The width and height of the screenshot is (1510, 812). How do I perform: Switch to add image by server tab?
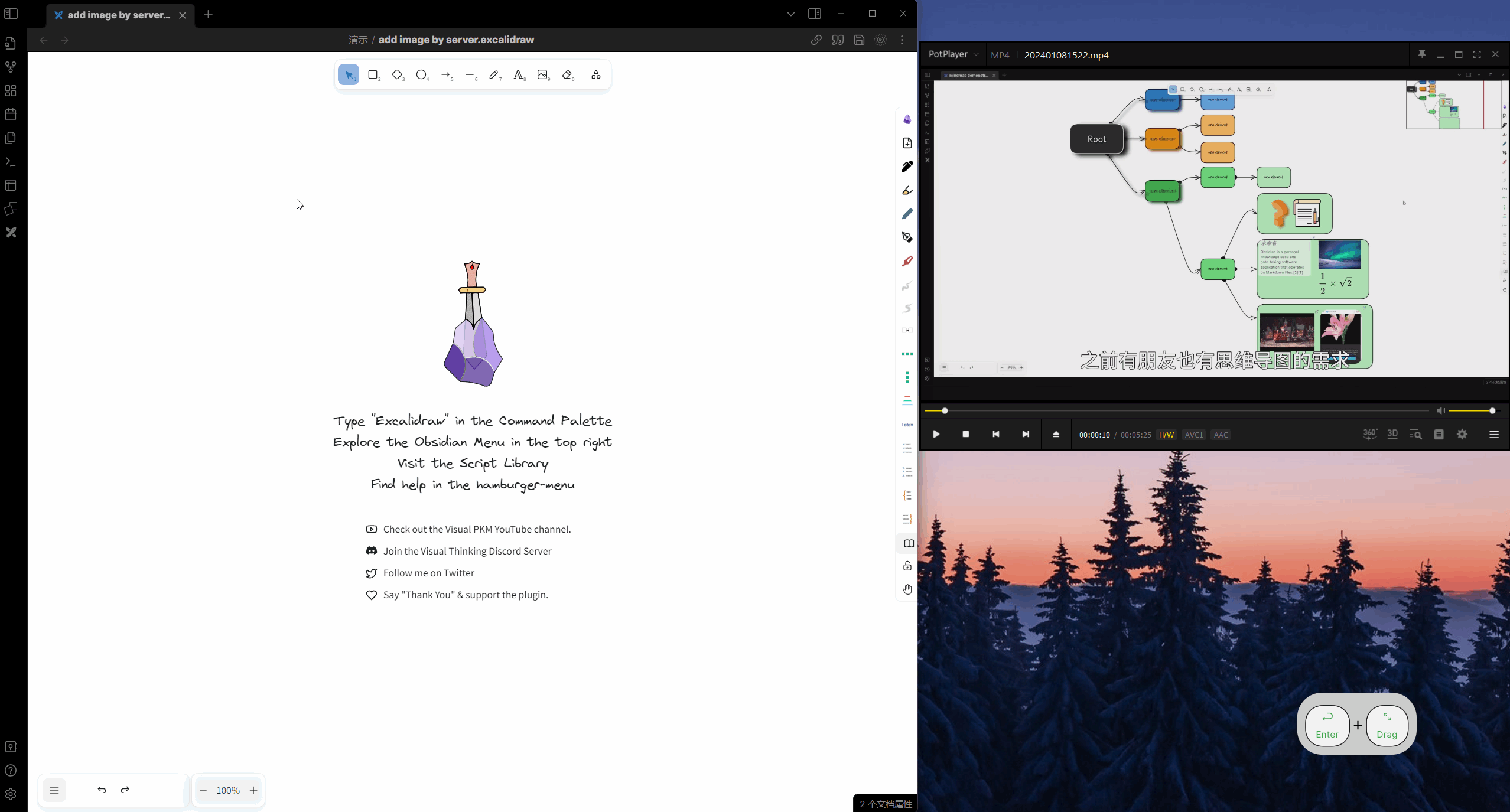(118, 15)
